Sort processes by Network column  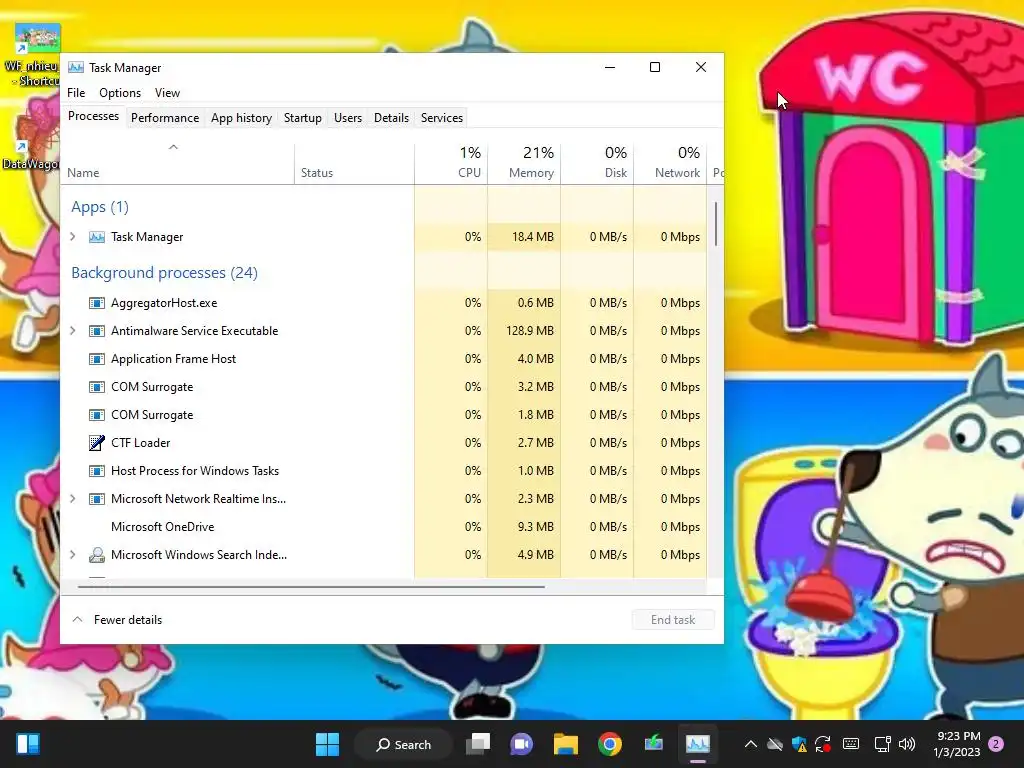click(670, 164)
